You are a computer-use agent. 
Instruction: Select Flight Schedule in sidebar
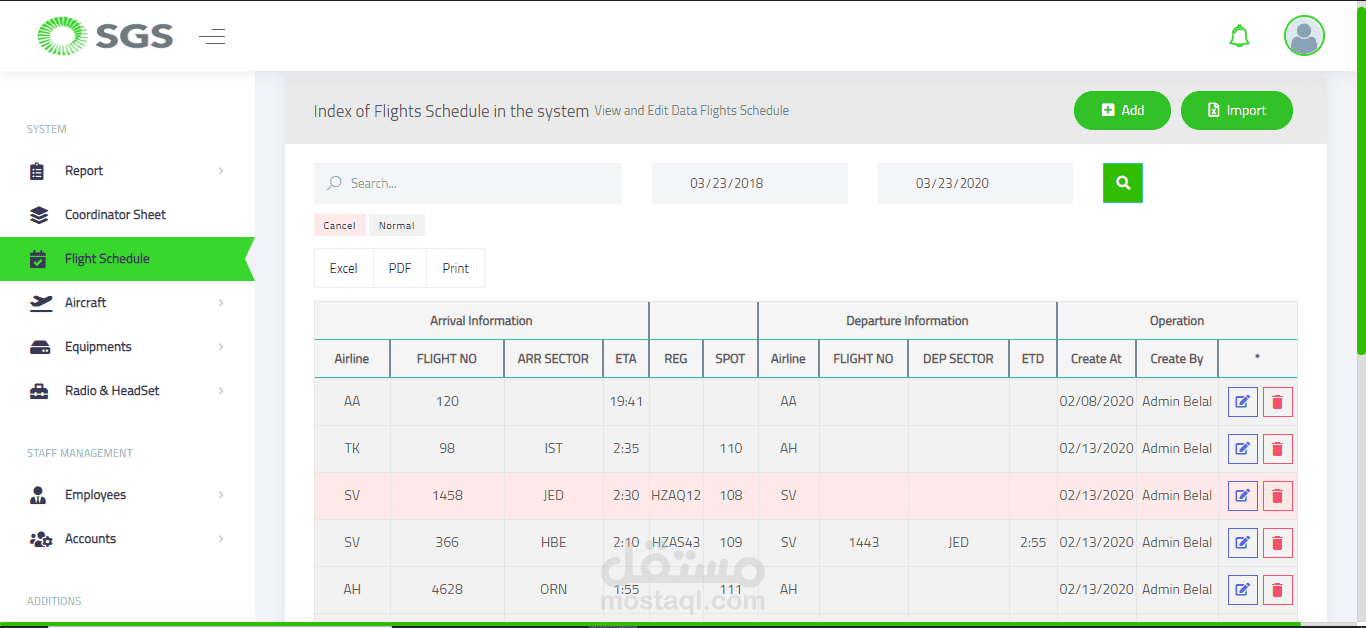107,259
